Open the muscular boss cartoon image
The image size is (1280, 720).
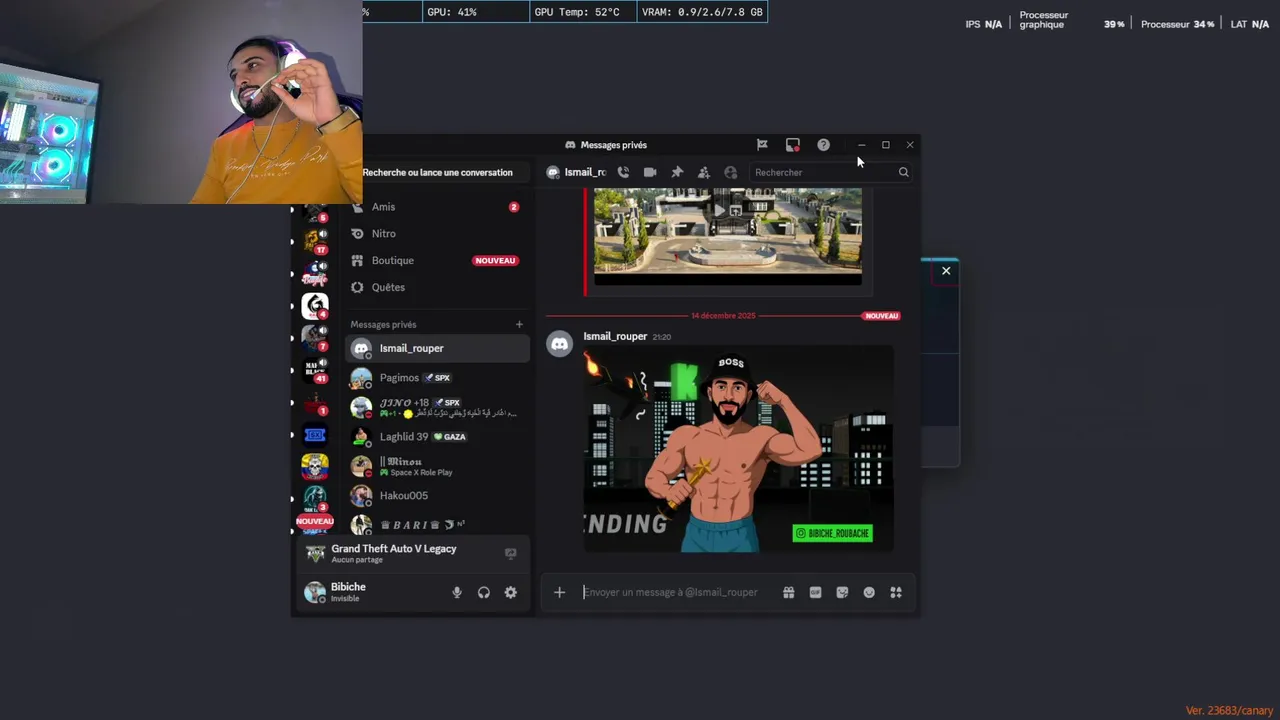click(x=738, y=449)
